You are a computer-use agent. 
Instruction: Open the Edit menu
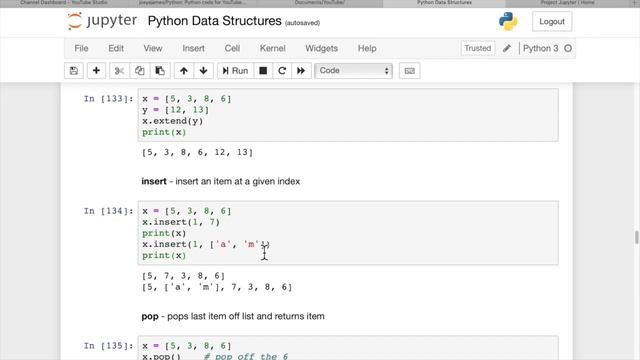click(x=116, y=48)
